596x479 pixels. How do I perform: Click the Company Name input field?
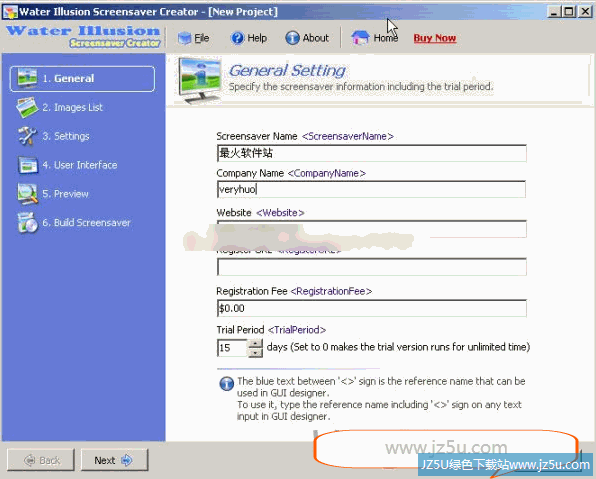click(x=372, y=189)
